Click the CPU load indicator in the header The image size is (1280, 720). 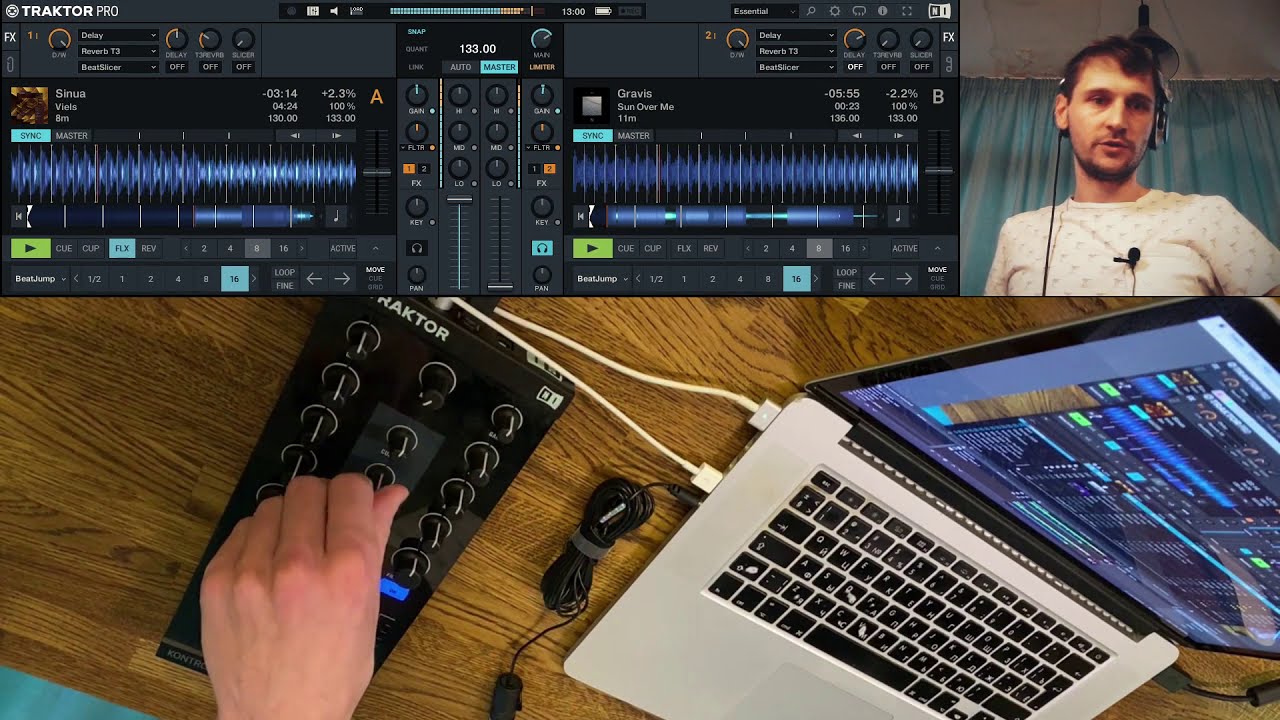pyautogui.click(x=357, y=11)
